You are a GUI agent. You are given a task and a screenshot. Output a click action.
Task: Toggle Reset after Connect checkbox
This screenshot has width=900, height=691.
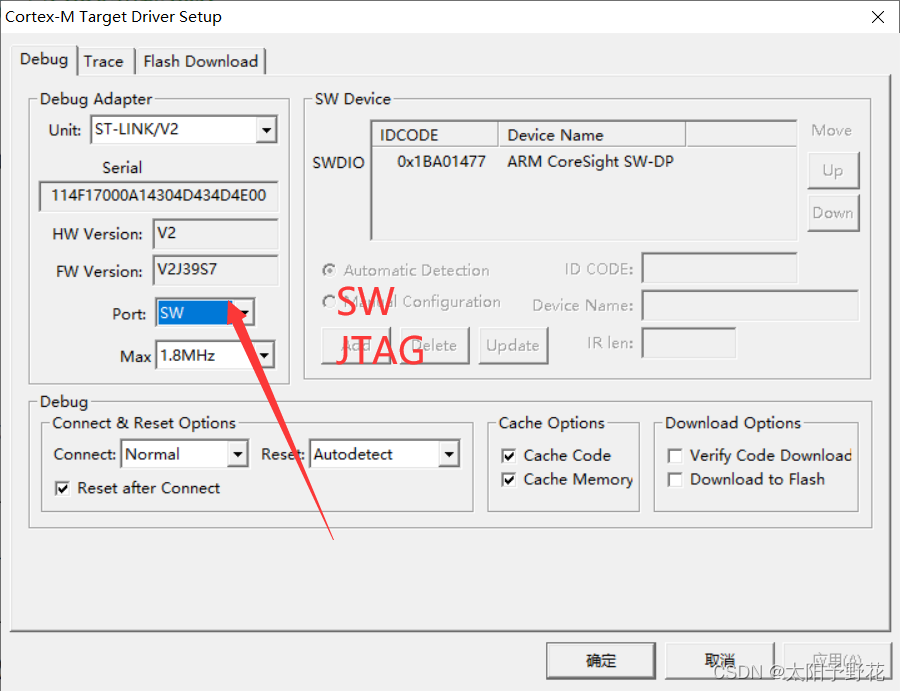click(62, 488)
